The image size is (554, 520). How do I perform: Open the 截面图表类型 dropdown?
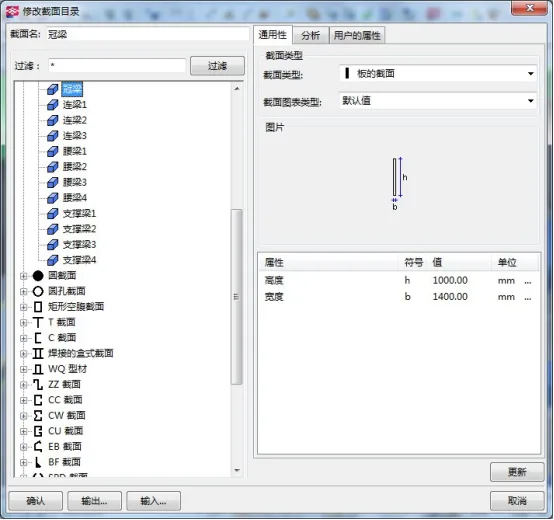click(438, 101)
